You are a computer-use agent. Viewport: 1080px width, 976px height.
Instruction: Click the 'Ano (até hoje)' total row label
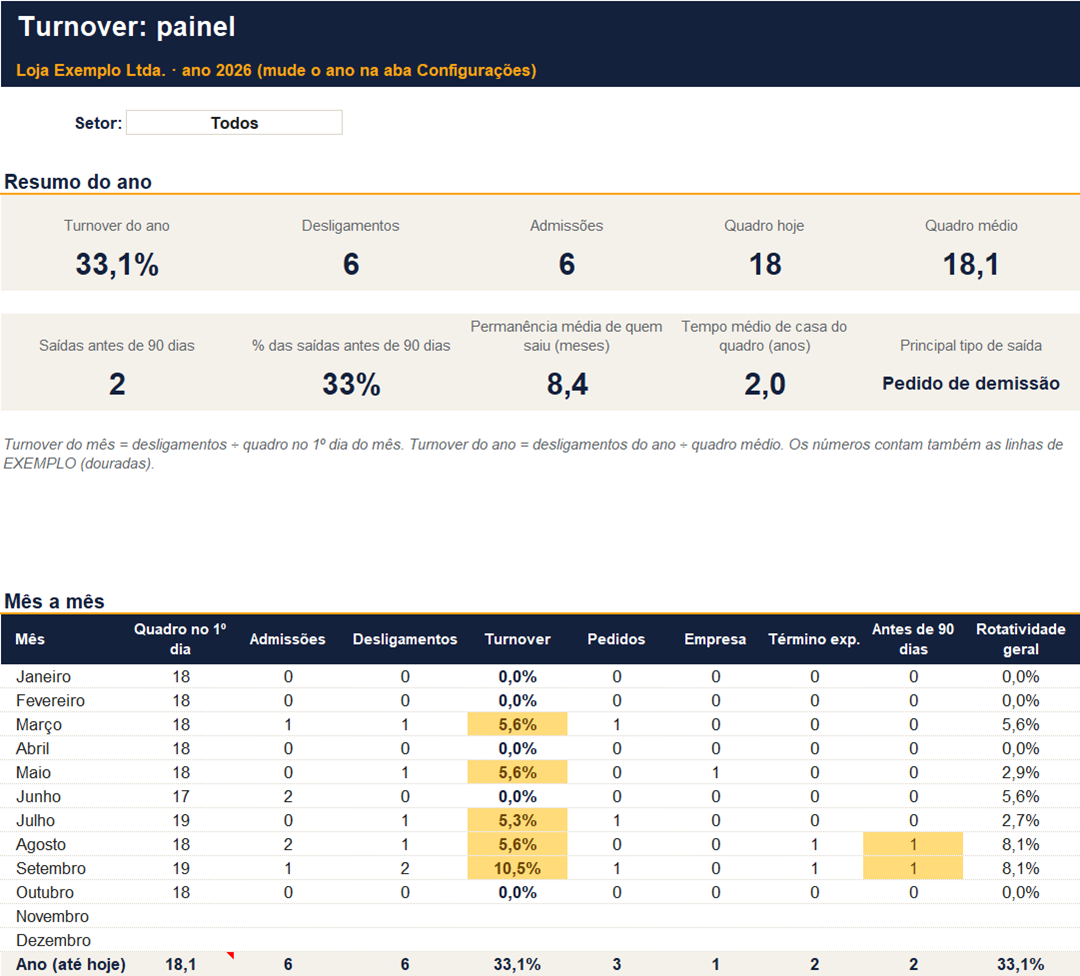pos(70,964)
